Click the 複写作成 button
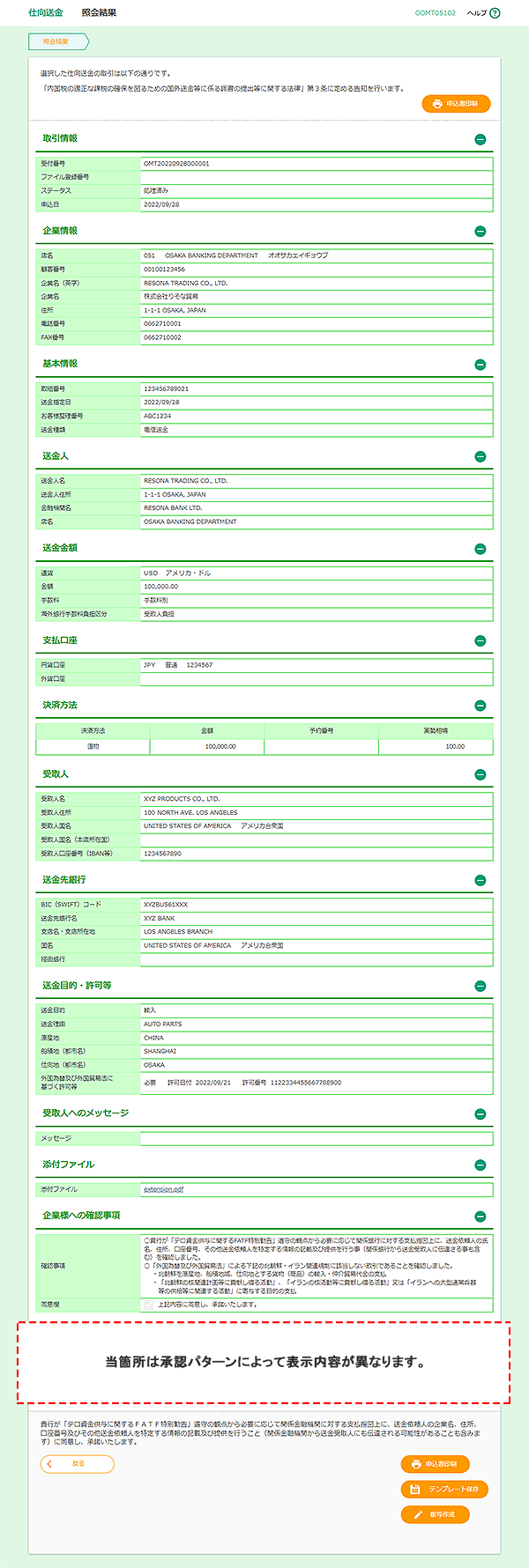The height and width of the screenshot is (1568, 529). pyautogui.click(x=435, y=1515)
